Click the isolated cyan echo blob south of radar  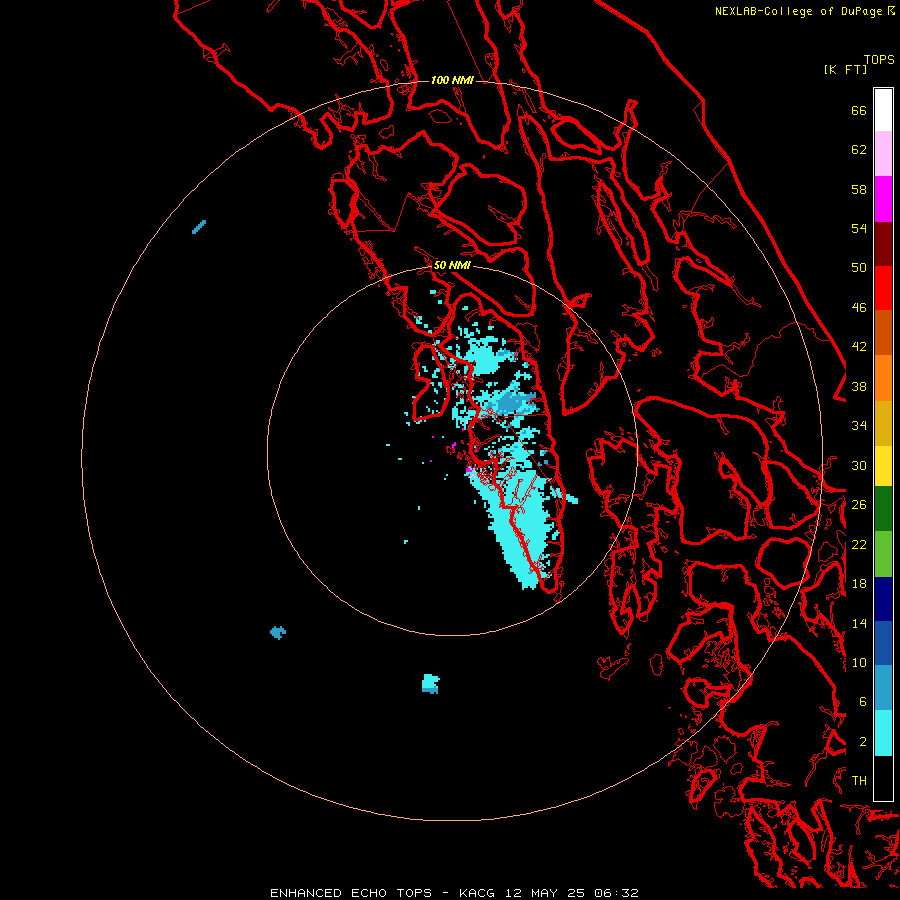[x=430, y=684]
